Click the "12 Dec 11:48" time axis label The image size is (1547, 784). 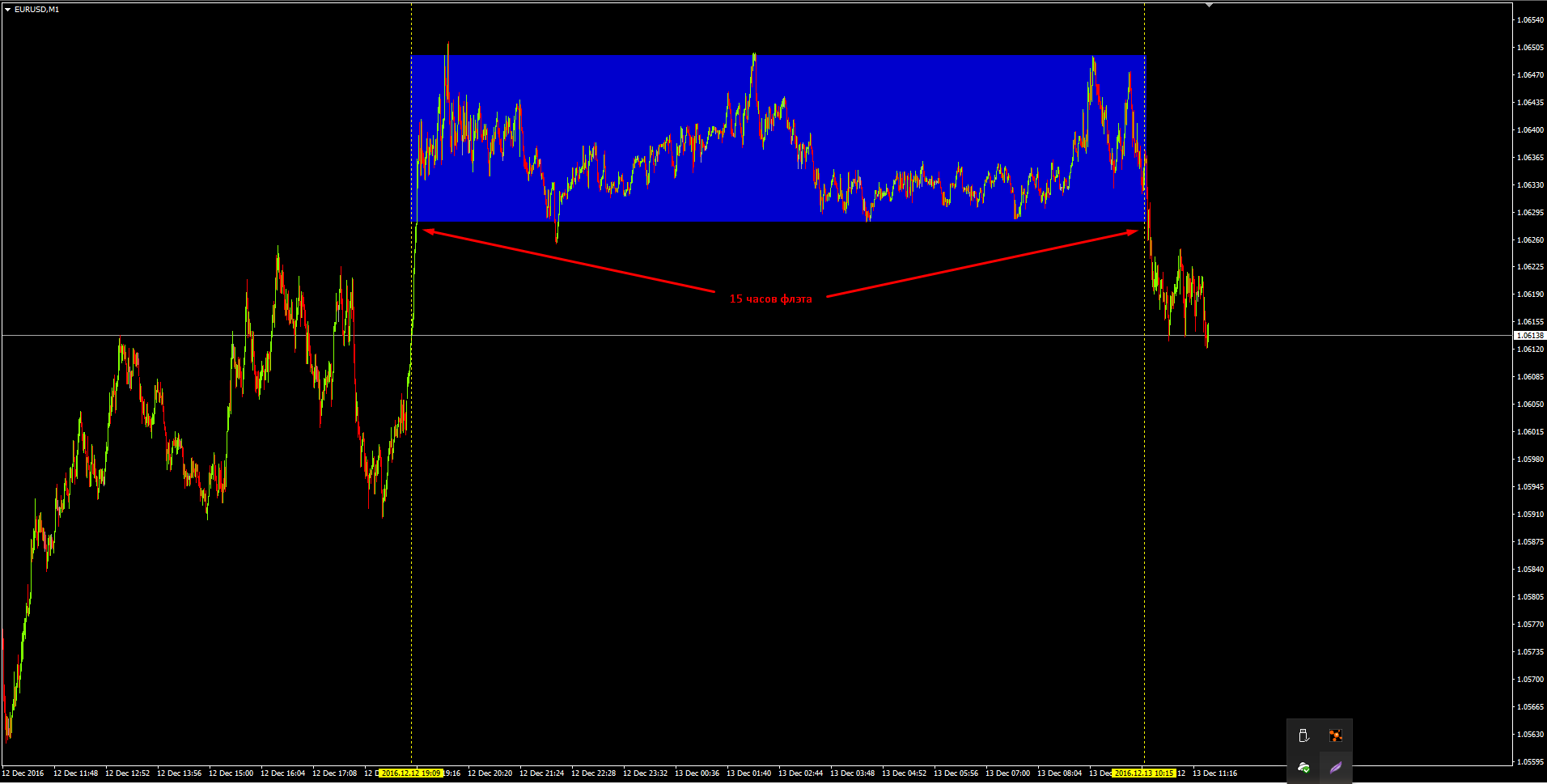[x=75, y=773]
